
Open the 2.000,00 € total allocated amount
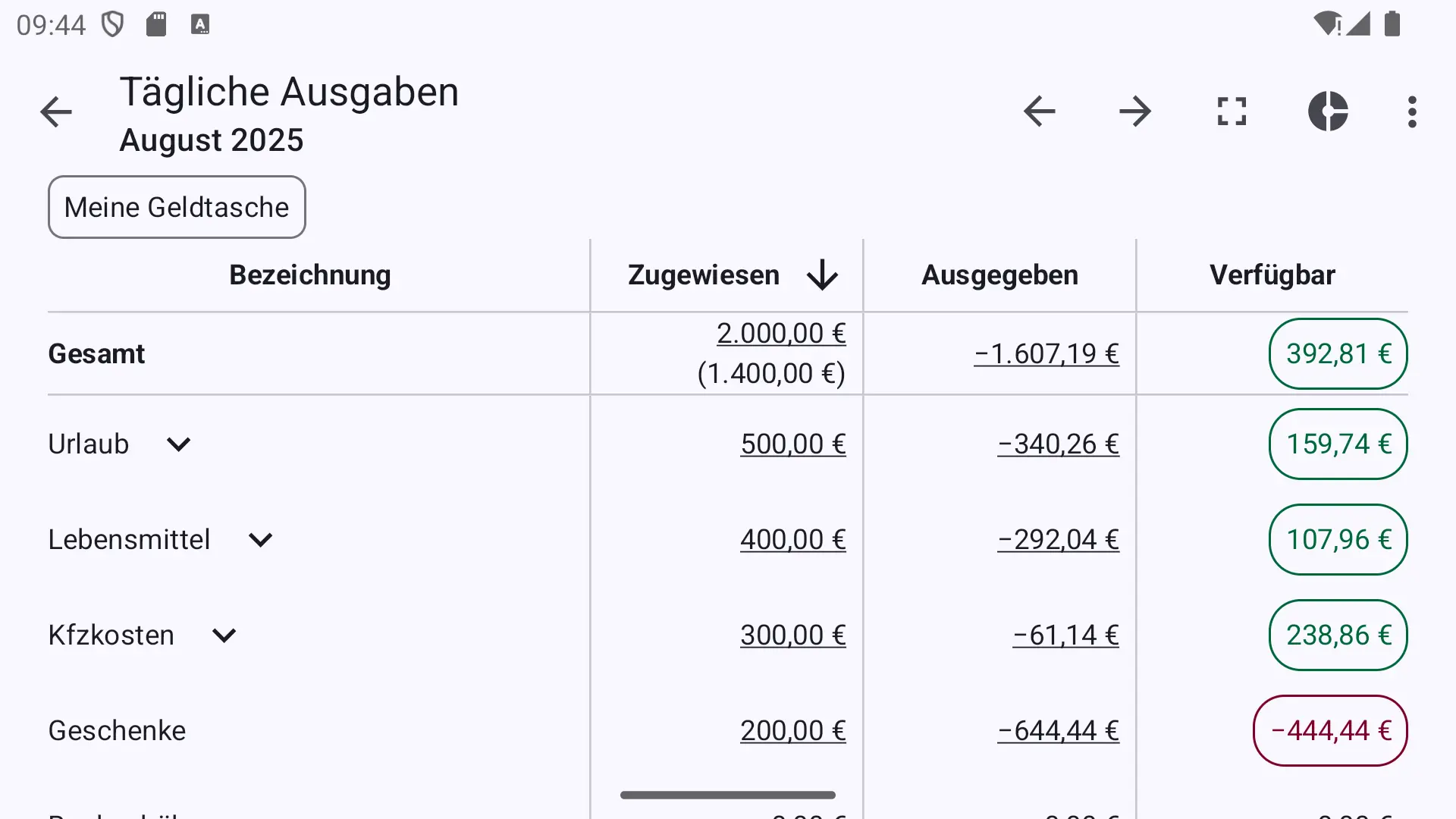(781, 334)
